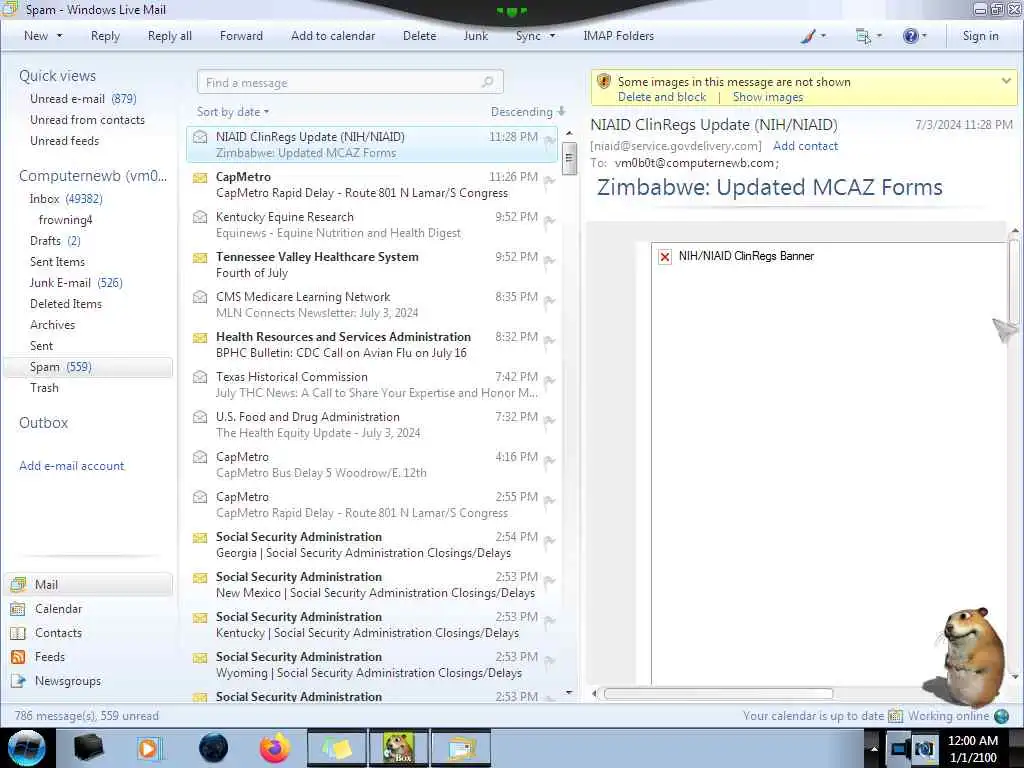Click Reply in the toolbar
This screenshot has height=768, width=1024.
[x=105, y=36]
